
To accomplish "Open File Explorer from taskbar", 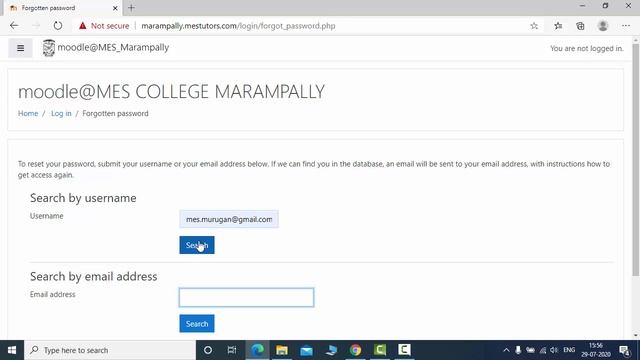I will pyautogui.click(x=282, y=350).
